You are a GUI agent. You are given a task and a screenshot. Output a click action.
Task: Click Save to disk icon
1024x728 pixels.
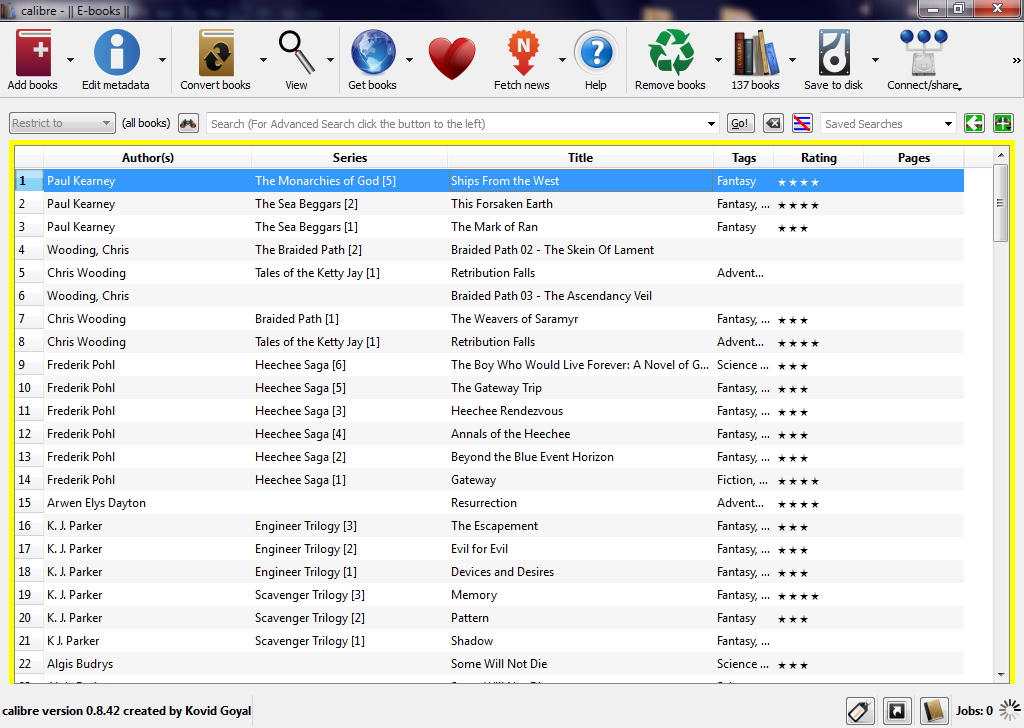[834, 52]
